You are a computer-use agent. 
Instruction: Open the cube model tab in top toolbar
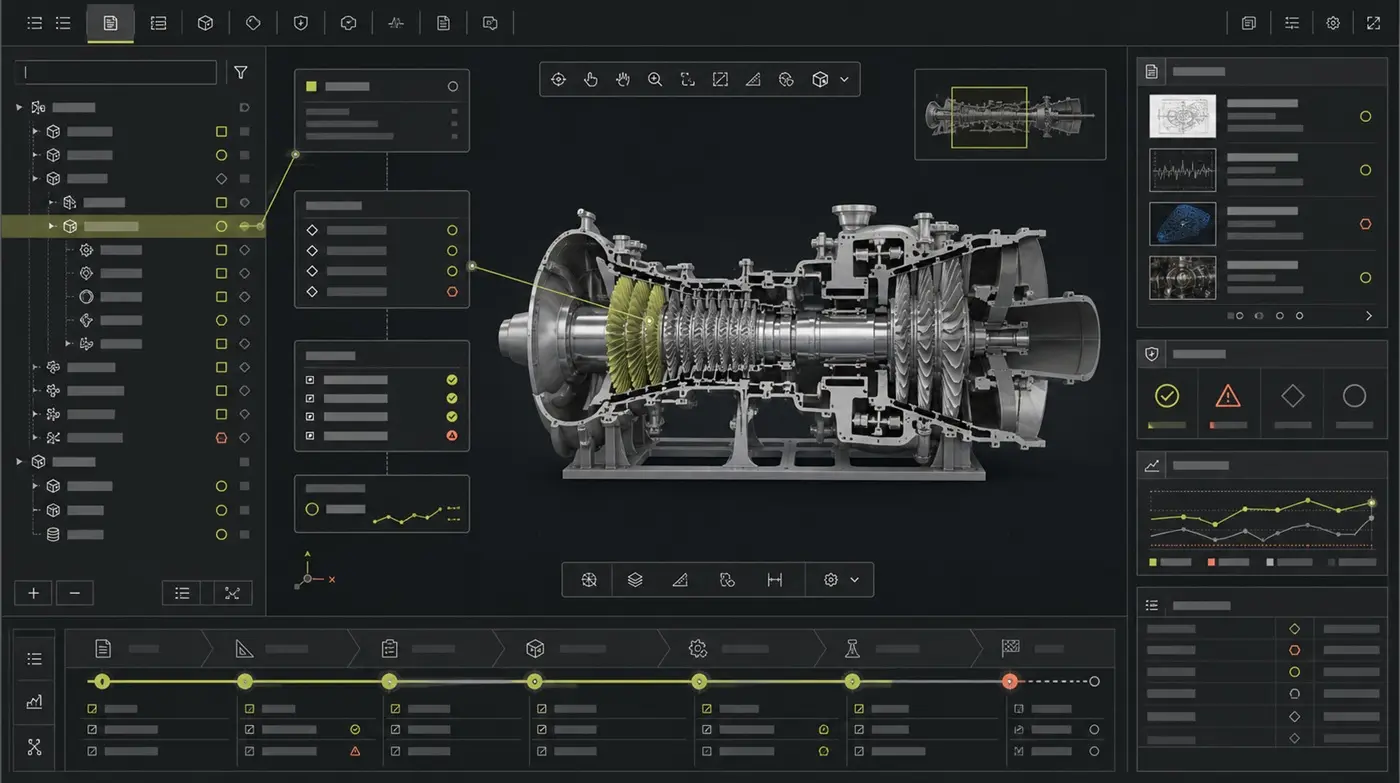[x=205, y=23]
